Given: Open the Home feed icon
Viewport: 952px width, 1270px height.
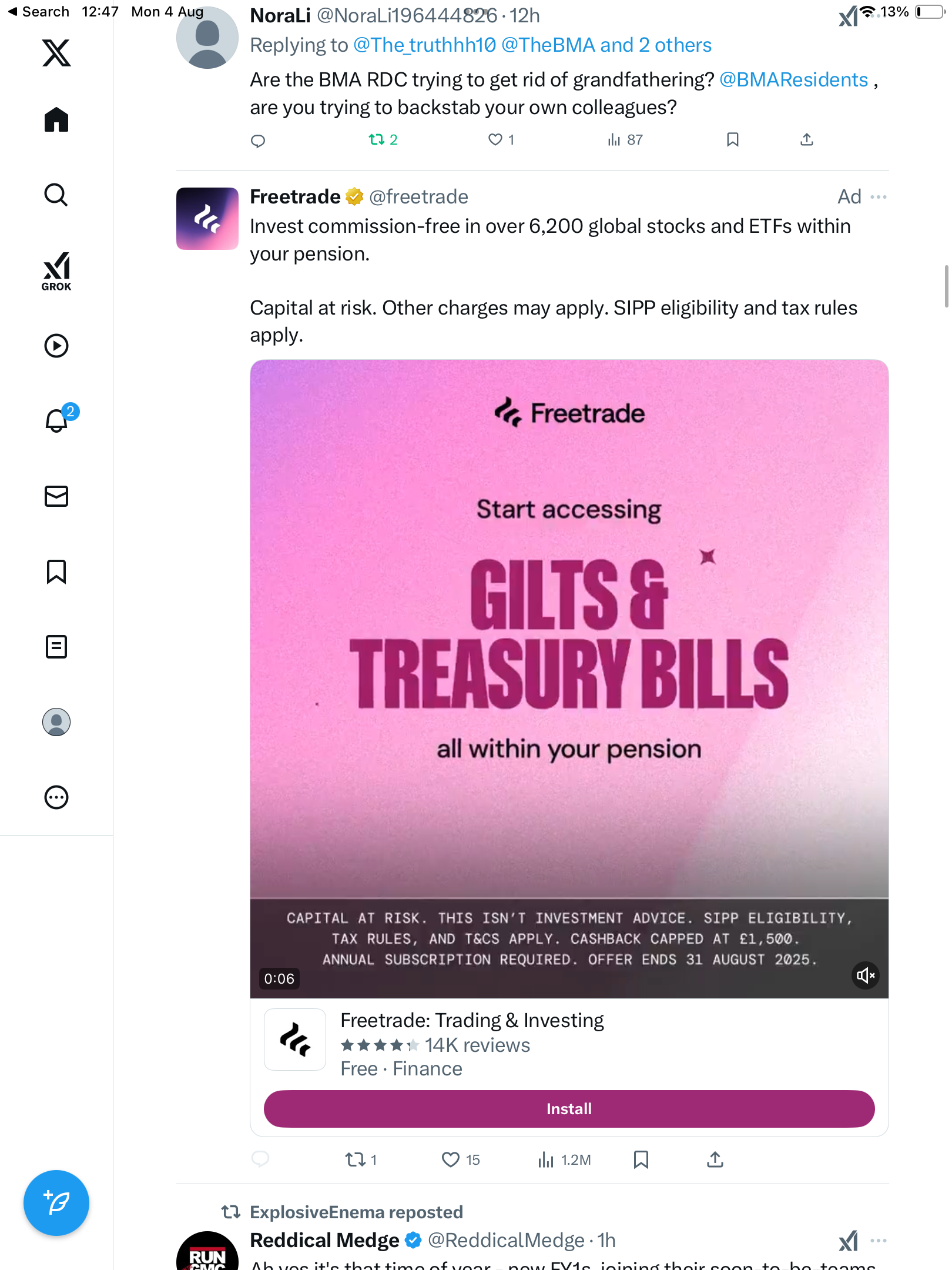Looking at the screenshot, I should pyautogui.click(x=56, y=120).
